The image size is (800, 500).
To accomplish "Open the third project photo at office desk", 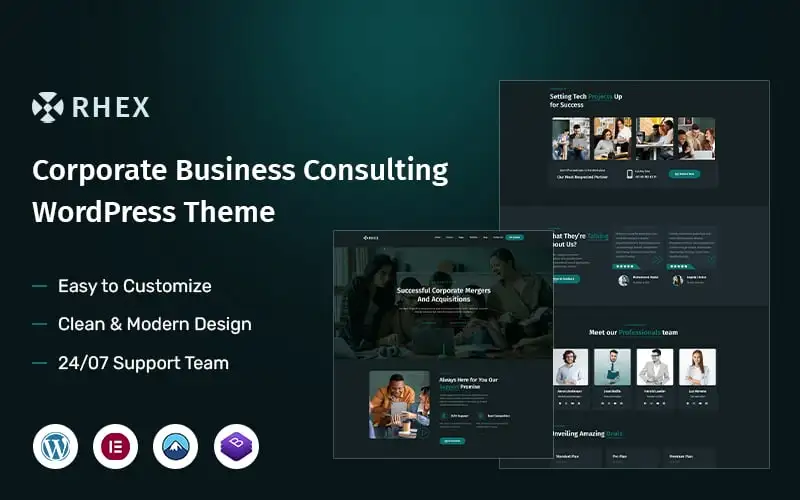I will [x=655, y=139].
